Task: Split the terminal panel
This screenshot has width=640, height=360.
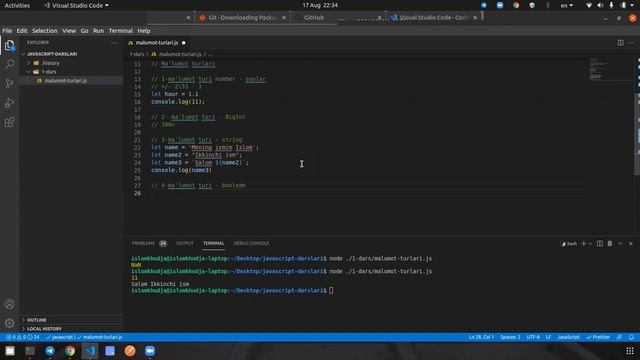Action: coord(600,243)
